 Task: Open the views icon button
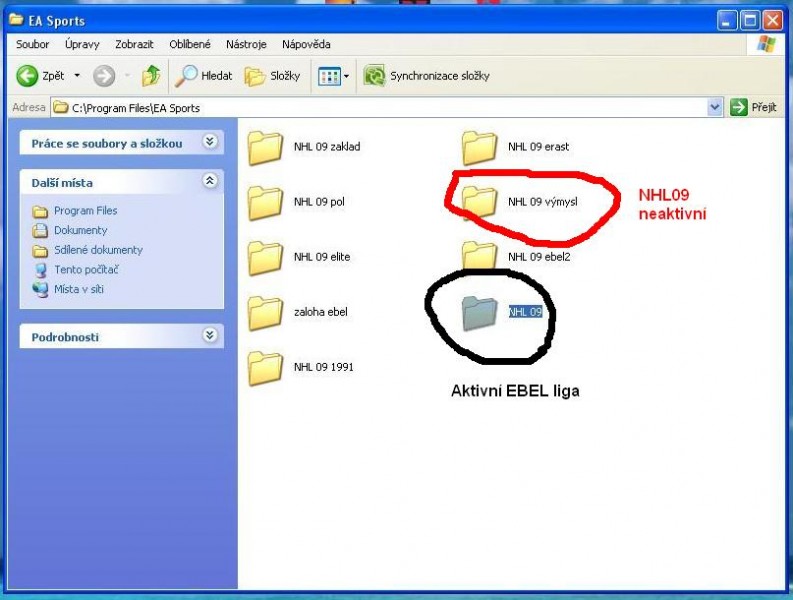tap(329, 76)
